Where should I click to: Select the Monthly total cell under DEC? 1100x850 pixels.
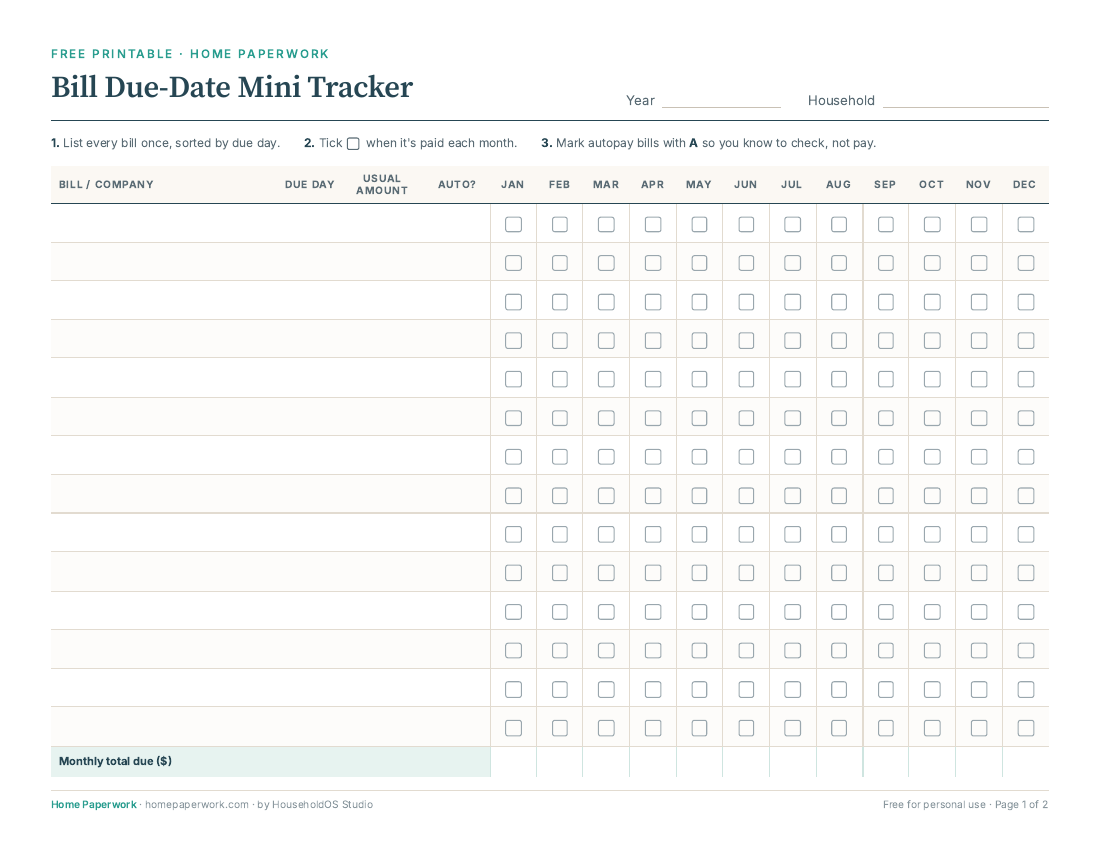(1026, 762)
